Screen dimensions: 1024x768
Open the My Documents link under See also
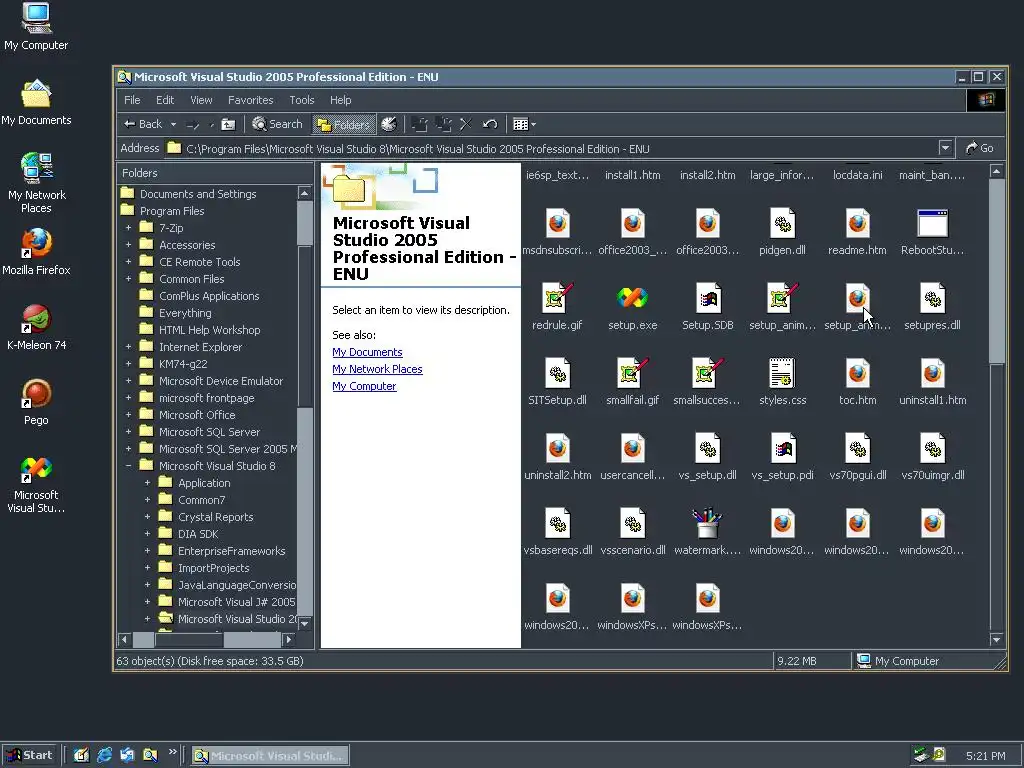(367, 352)
